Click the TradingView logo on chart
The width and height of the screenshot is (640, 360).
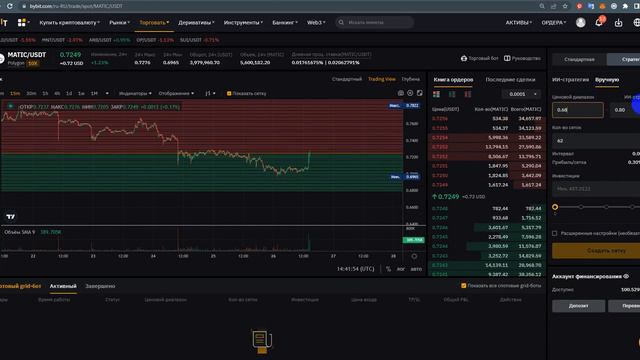point(11,216)
